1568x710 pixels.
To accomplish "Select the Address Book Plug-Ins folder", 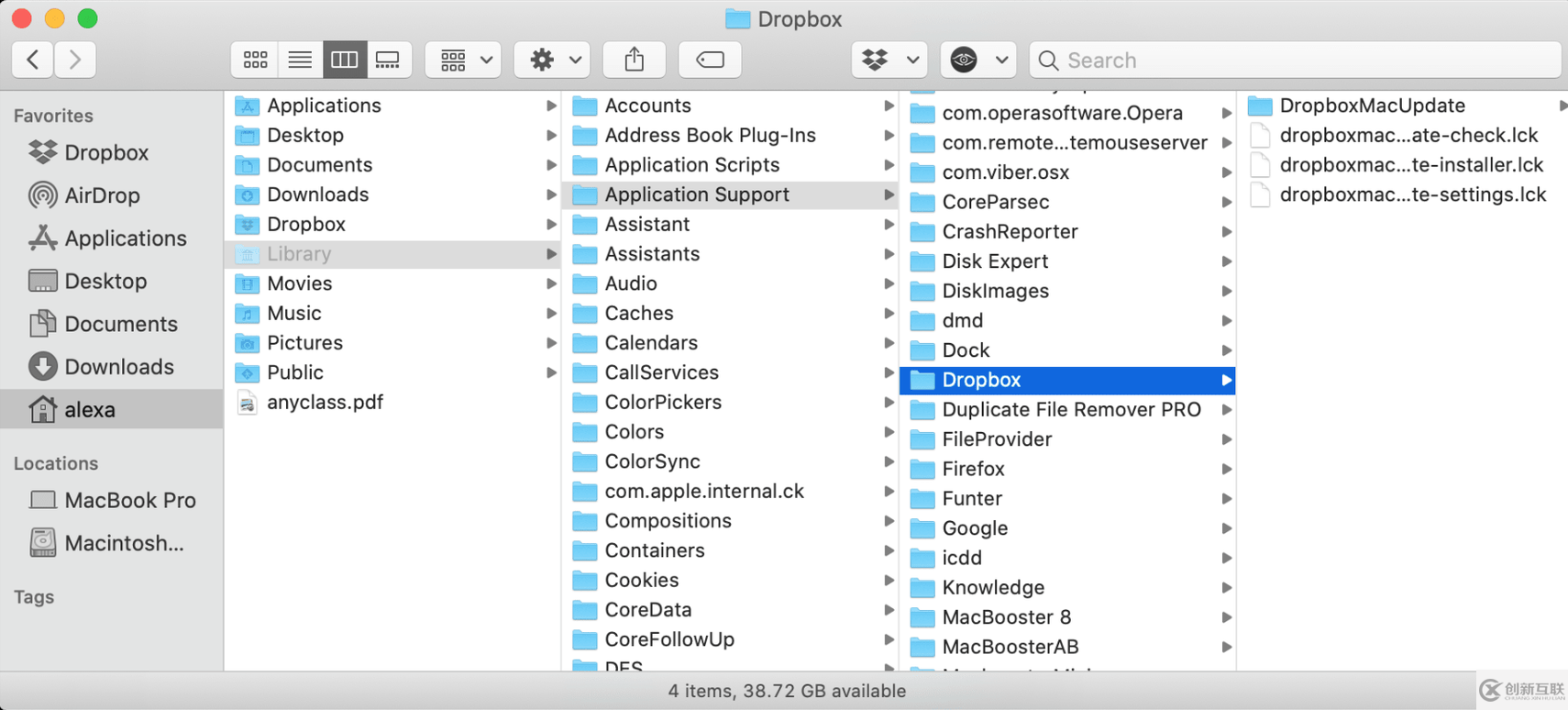I will pyautogui.click(x=731, y=135).
